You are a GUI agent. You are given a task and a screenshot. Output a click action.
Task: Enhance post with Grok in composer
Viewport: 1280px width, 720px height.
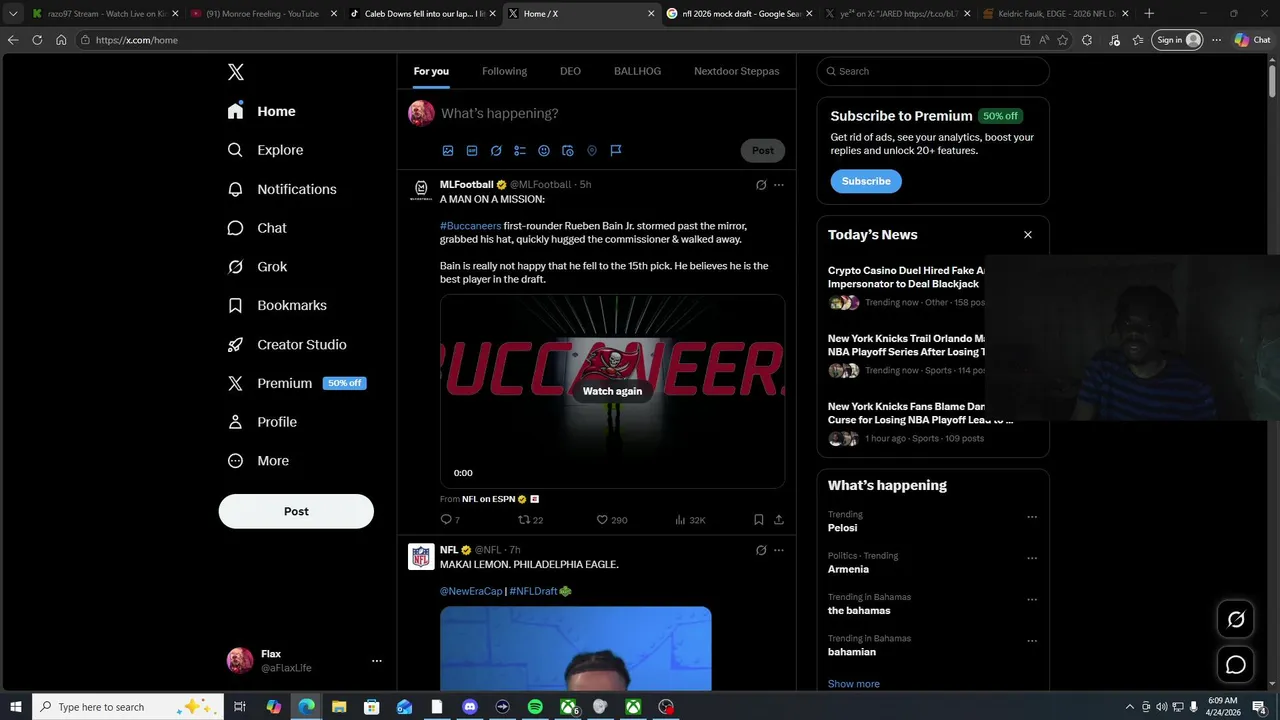coord(496,151)
